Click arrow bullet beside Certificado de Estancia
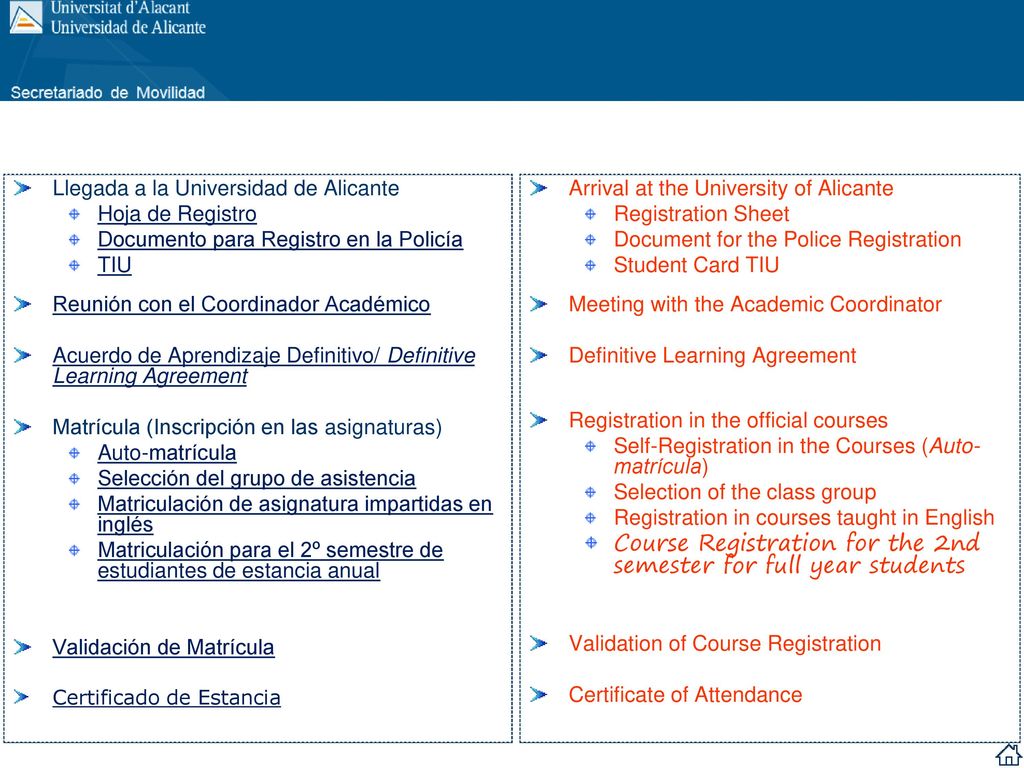1024x768 pixels. 22,697
